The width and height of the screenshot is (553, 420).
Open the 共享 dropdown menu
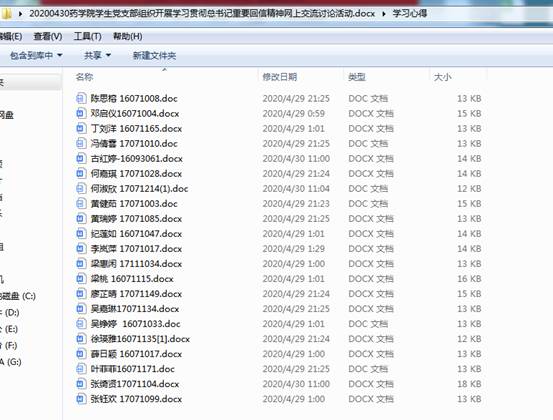point(97,55)
